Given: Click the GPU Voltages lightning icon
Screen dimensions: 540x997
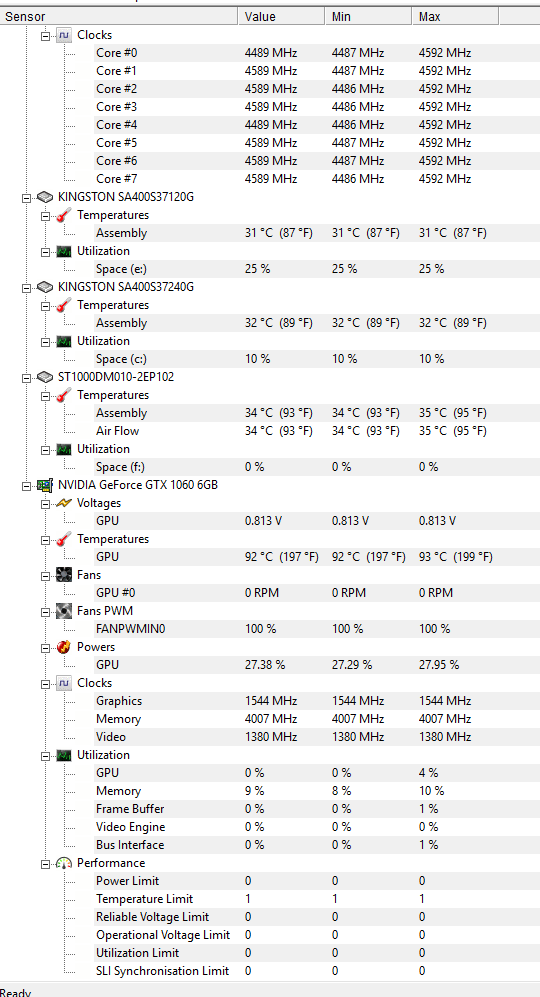Looking at the screenshot, I should tap(64, 503).
